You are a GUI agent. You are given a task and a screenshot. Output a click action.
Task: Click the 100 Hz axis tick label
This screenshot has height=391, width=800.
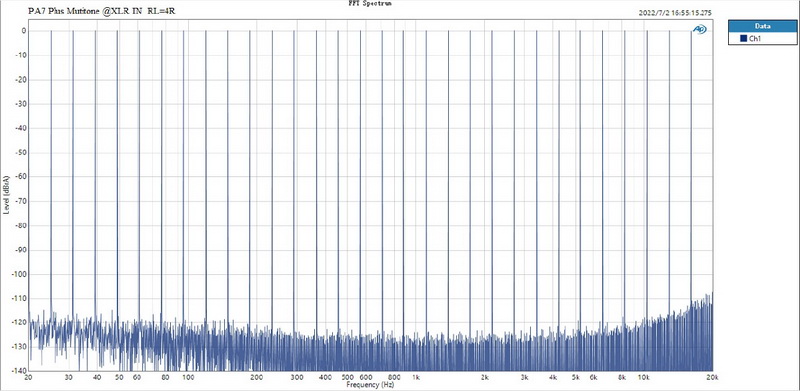click(x=188, y=378)
